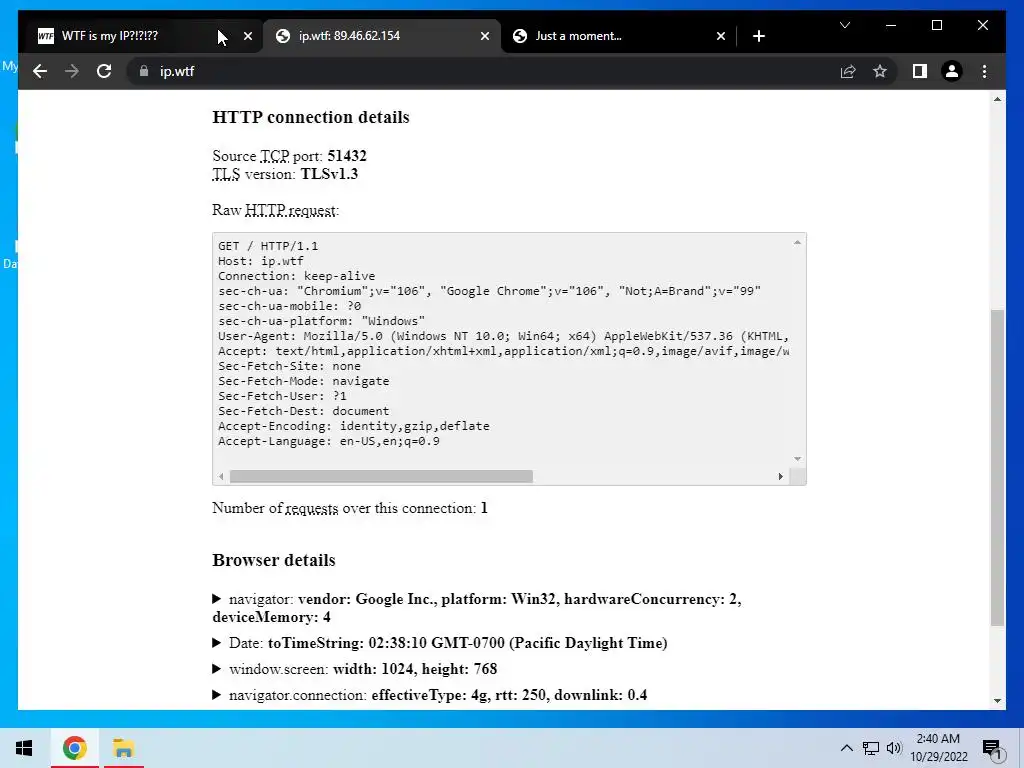Click the forward navigation arrow
The height and width of the screenshot is (768, 1024).
72,71
